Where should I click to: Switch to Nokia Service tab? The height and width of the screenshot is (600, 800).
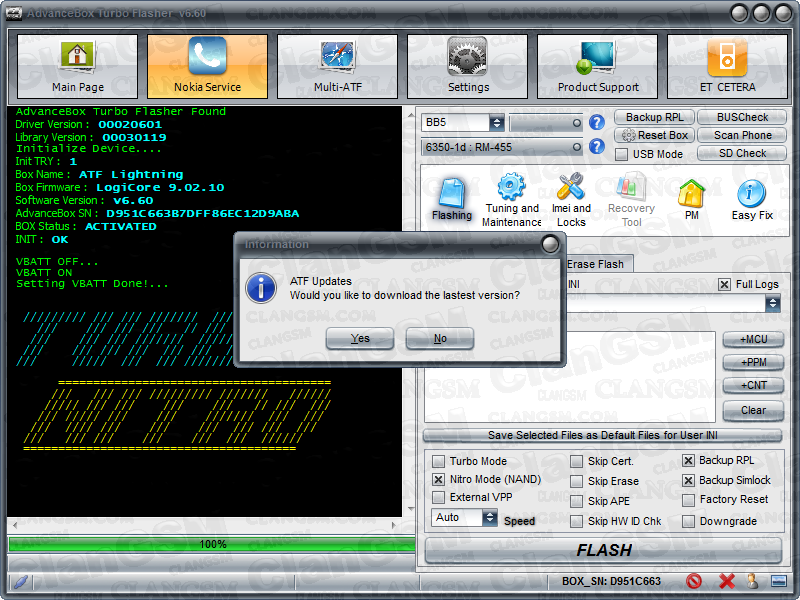click(x=207, y=66)
